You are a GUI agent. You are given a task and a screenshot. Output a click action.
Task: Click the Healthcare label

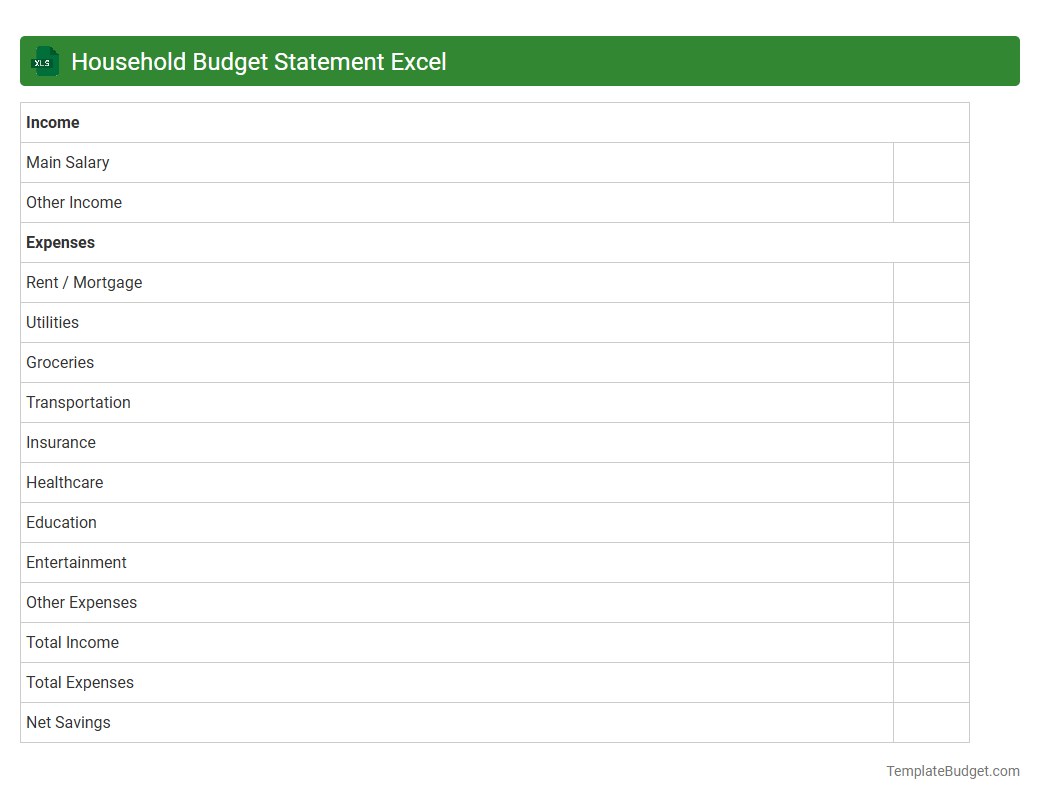pyautogui.click(x=64, y=482)
